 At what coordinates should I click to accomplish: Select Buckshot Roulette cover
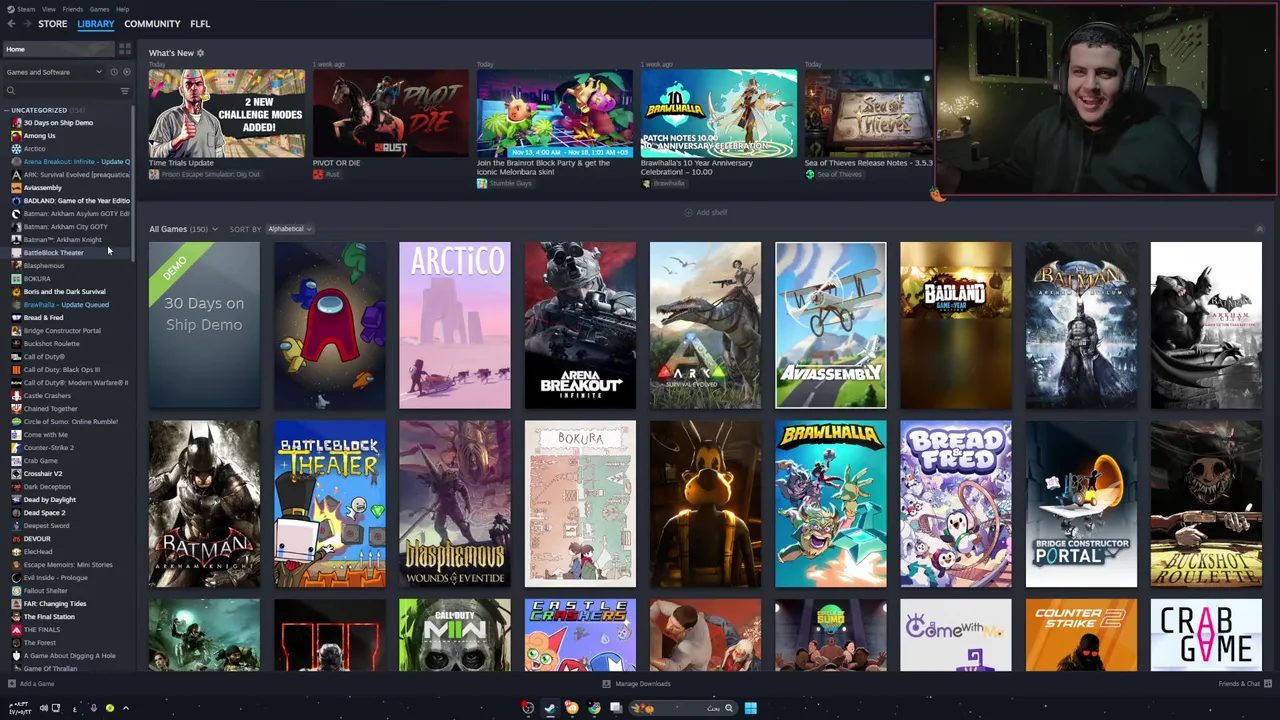(1206, 504)
